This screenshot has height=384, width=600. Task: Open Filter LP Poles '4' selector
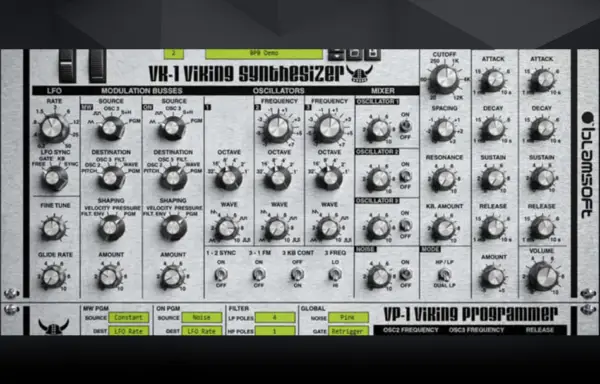[x=275, y=317]
